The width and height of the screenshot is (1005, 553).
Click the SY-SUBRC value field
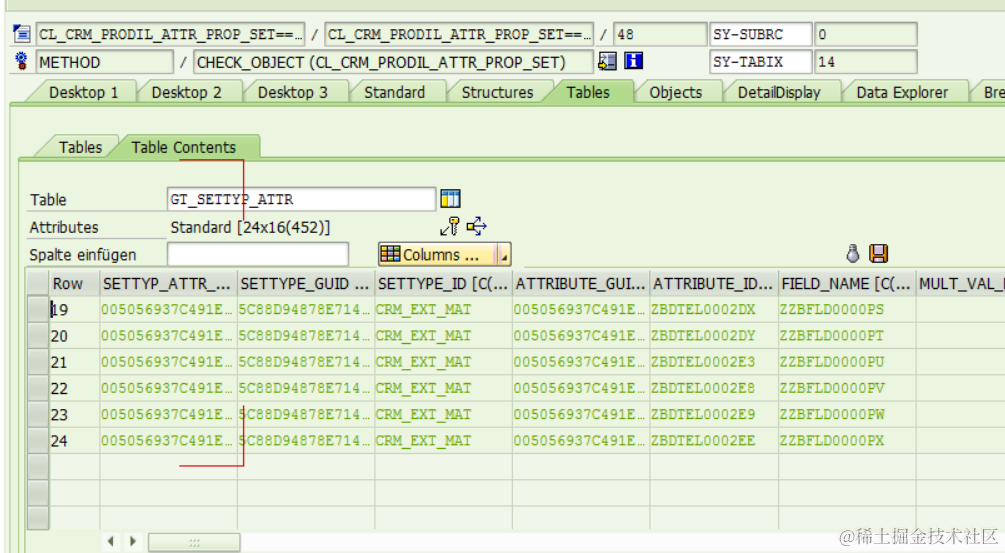point(865,34)
